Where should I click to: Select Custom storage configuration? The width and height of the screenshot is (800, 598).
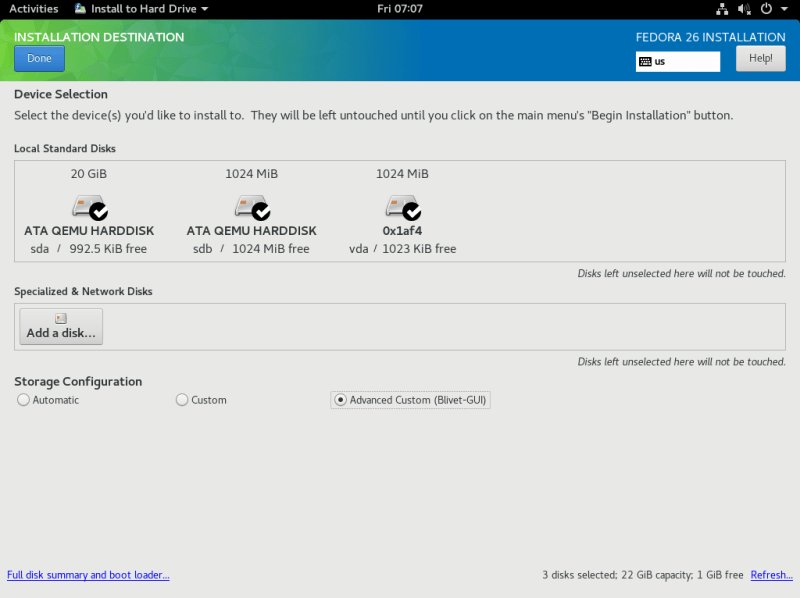pos(182,399)
